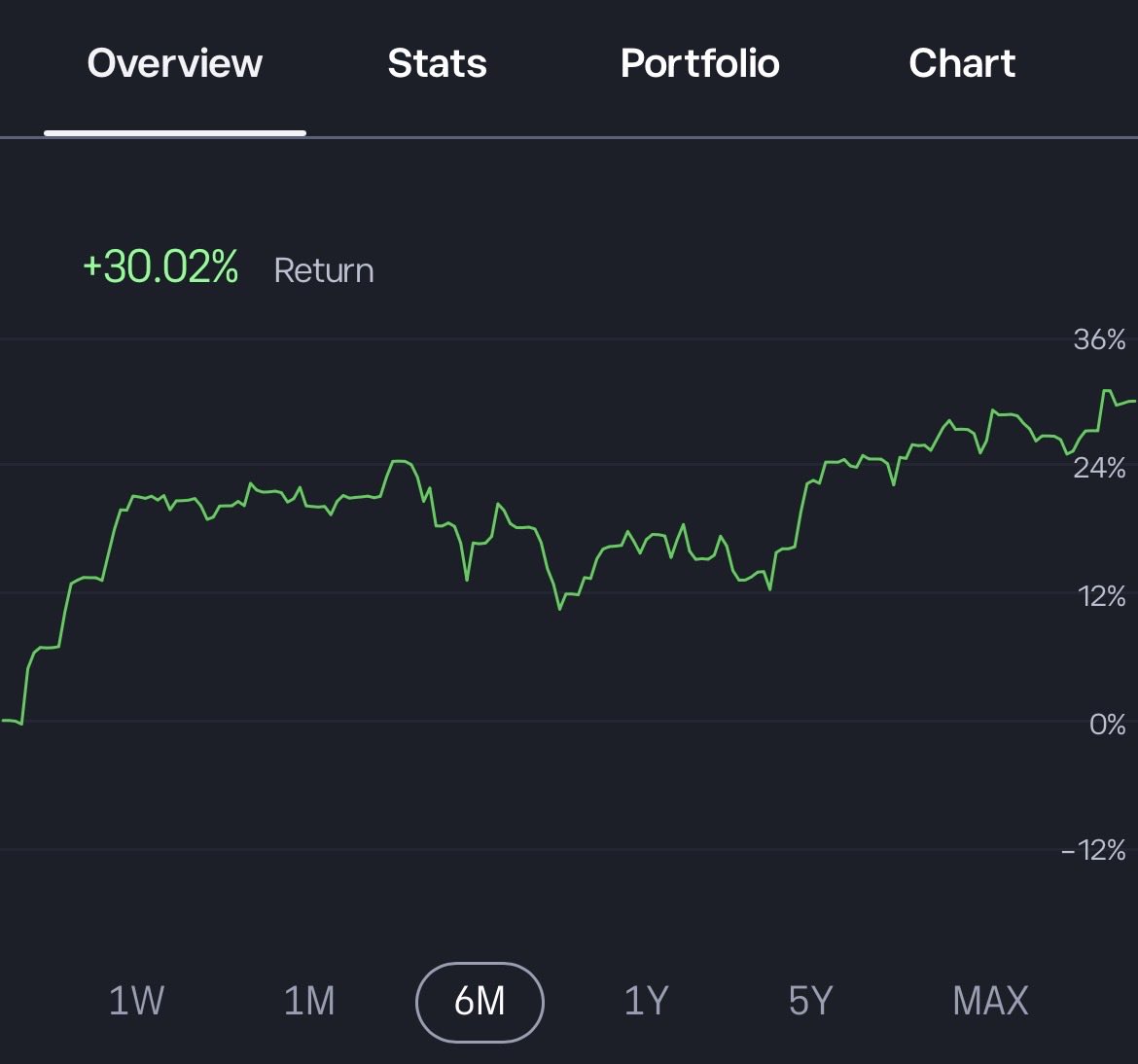Viewport: 1138px width, 1064px height.
Task: Click the 0% axis label
Action: 1108,725
